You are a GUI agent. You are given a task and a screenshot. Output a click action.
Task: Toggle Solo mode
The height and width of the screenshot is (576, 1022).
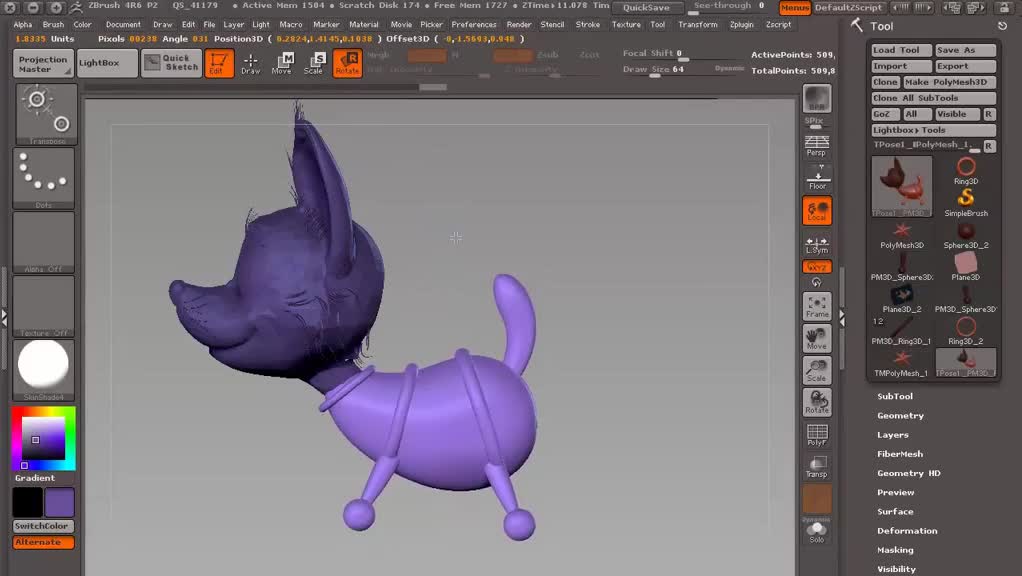(817, 532)
